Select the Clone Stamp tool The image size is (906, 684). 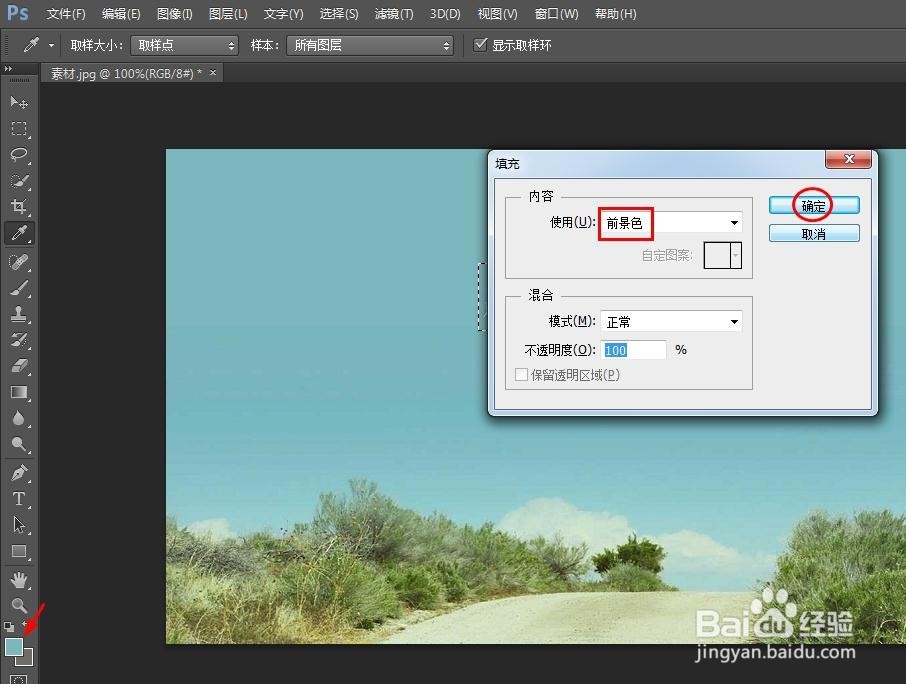pyautogui.click(x=18, y=314)
